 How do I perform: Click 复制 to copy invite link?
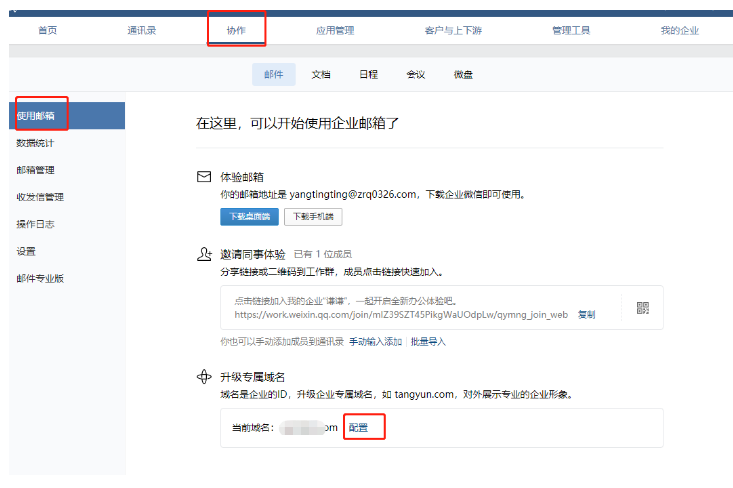[x=586, y=314]
